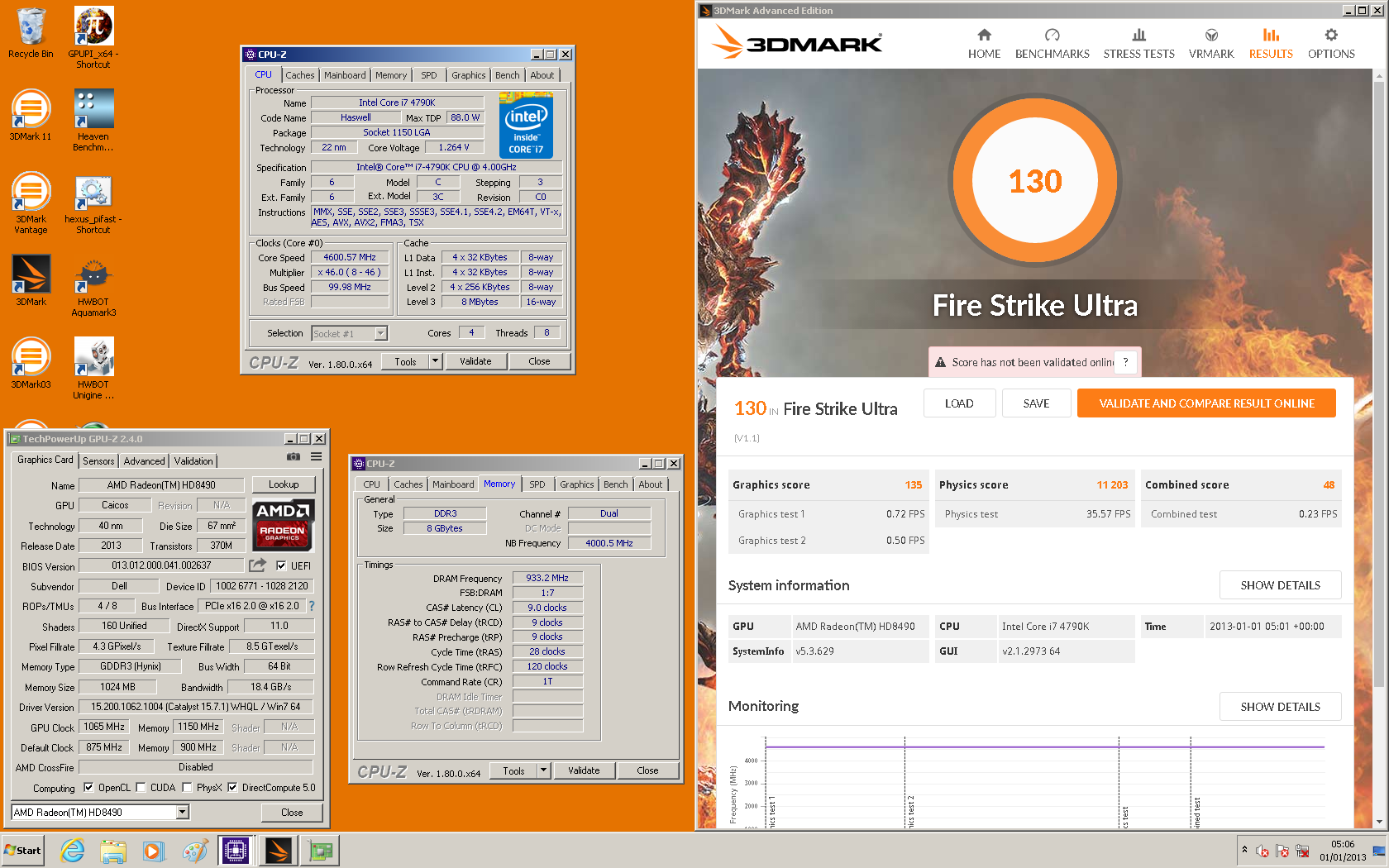The width and height of the screenshot is (1389, 868).
Task: Open Validation tab in GPU-Z
Action: click(193, 461)
